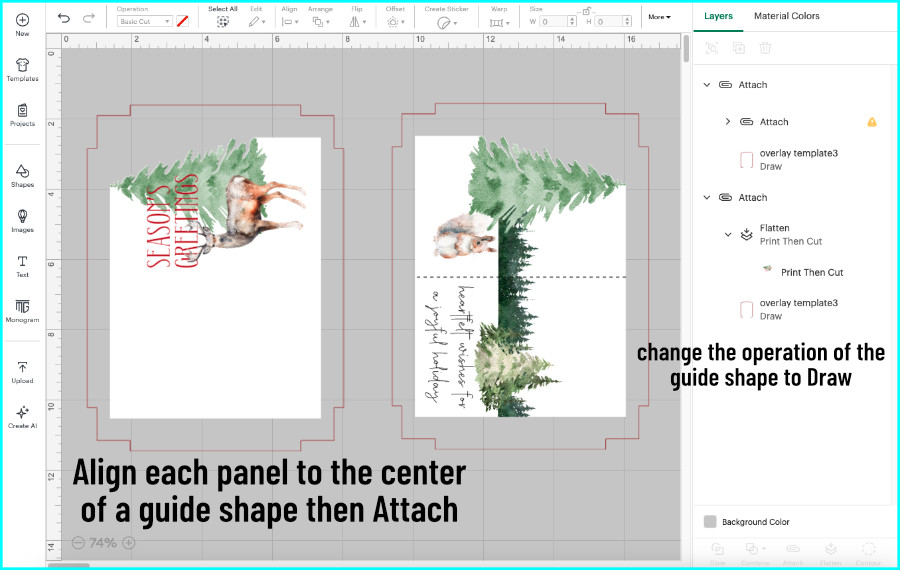The width and height of the screenshot is (900, 570).
Task: Open the Edit pencil menu
Action: [x=257, y=22]
